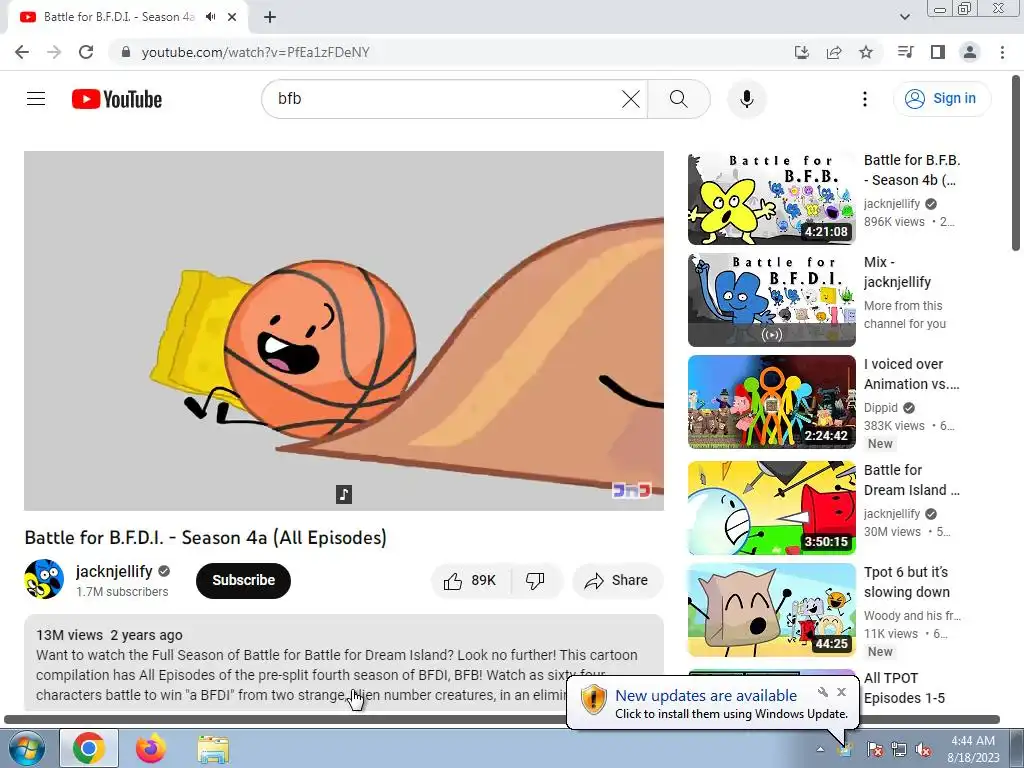Click the channel watermark in video corner

click(631, 490)
